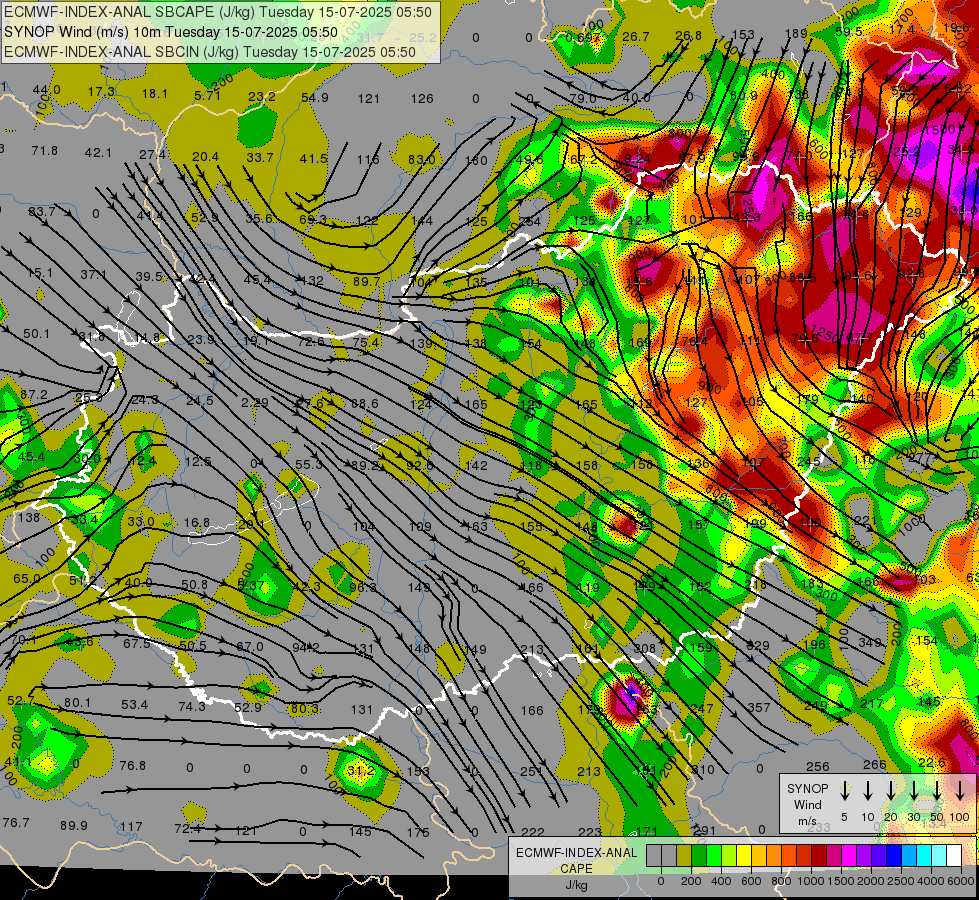Click the 20 m/s wind arrow in legend
The height and width of the screenshot is (900, 979).
pyautogui.click(x=890, y=790)
